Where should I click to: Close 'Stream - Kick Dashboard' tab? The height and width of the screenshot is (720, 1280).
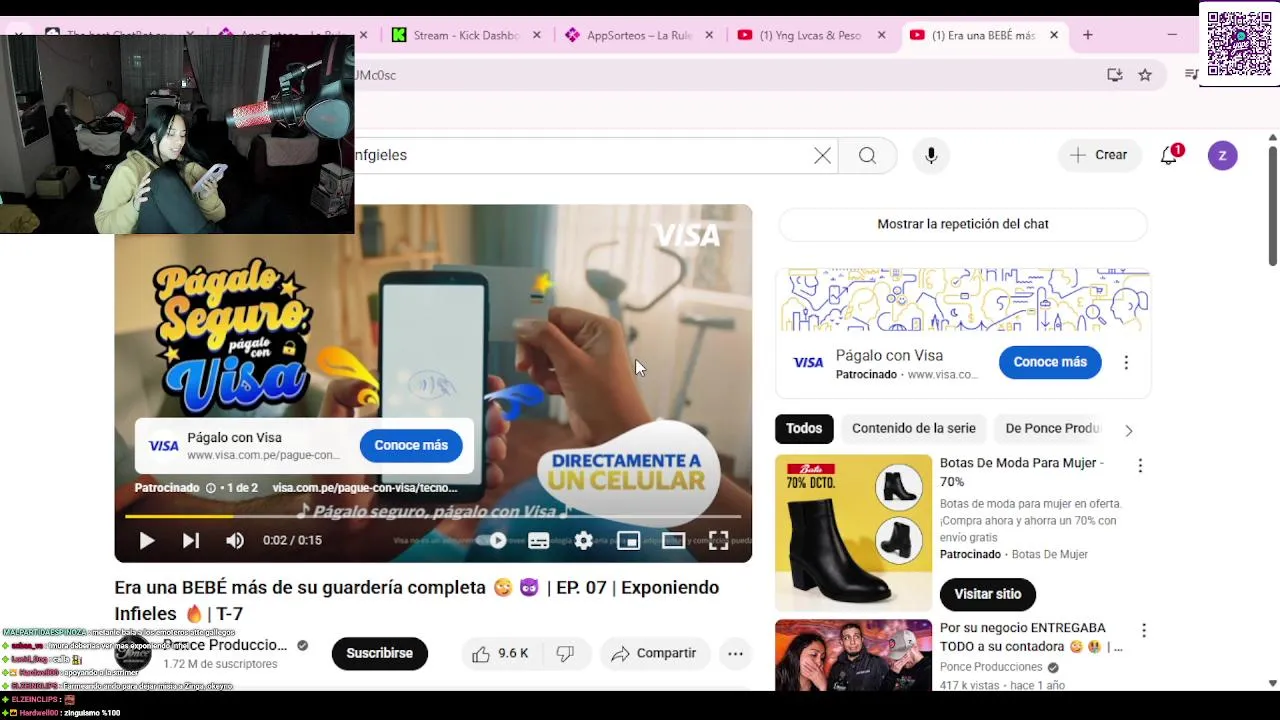[x=537, y=35]
